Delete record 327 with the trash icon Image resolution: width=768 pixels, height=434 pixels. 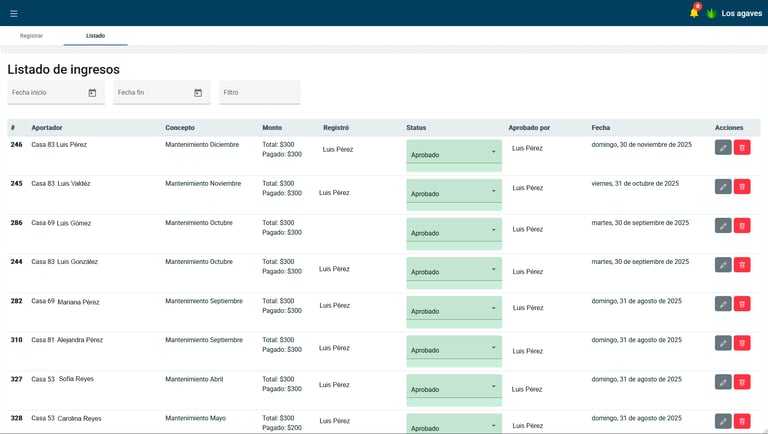pyautogui.click(x=742, y=382)
